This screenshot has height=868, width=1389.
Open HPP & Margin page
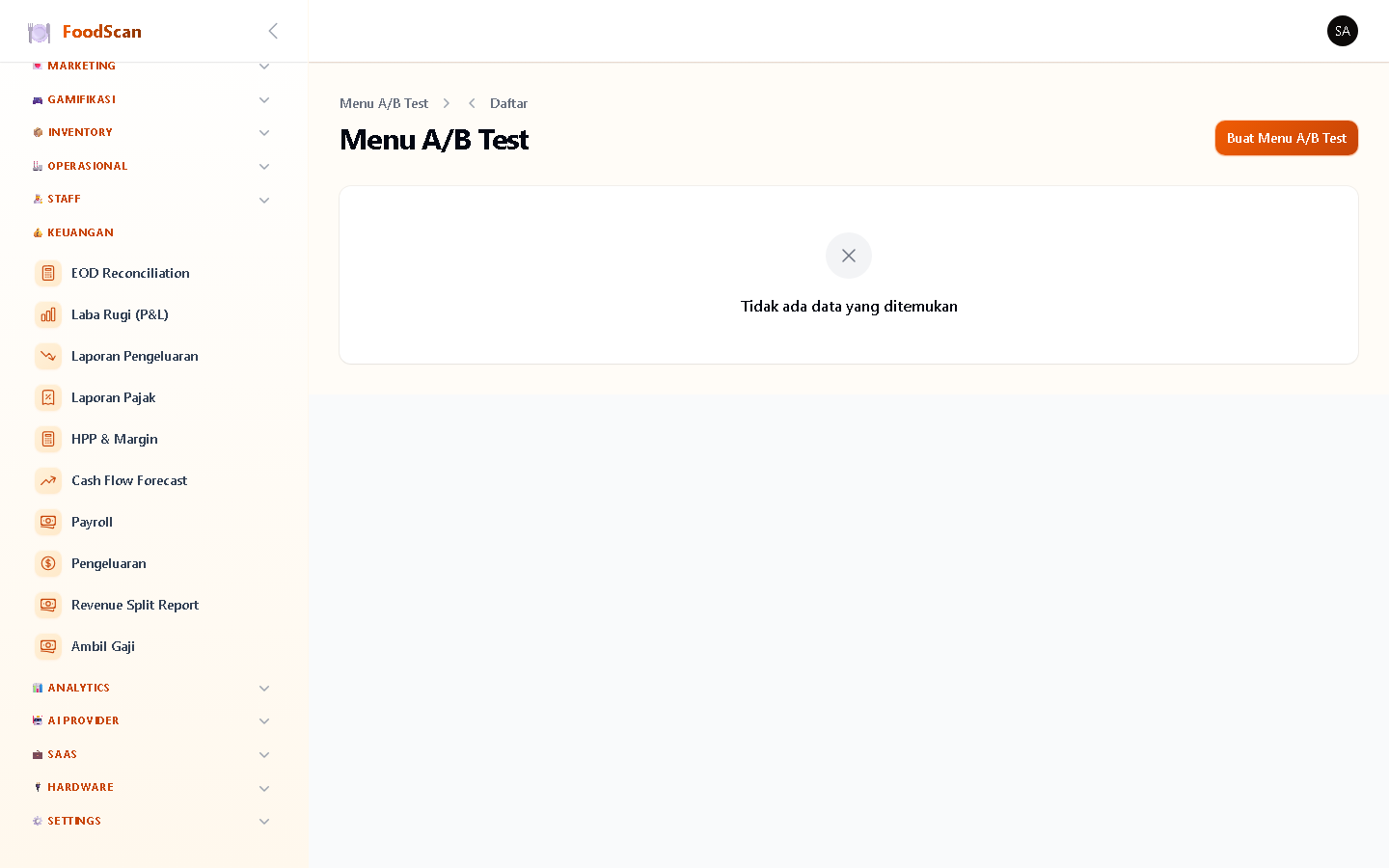coord(114,439)
